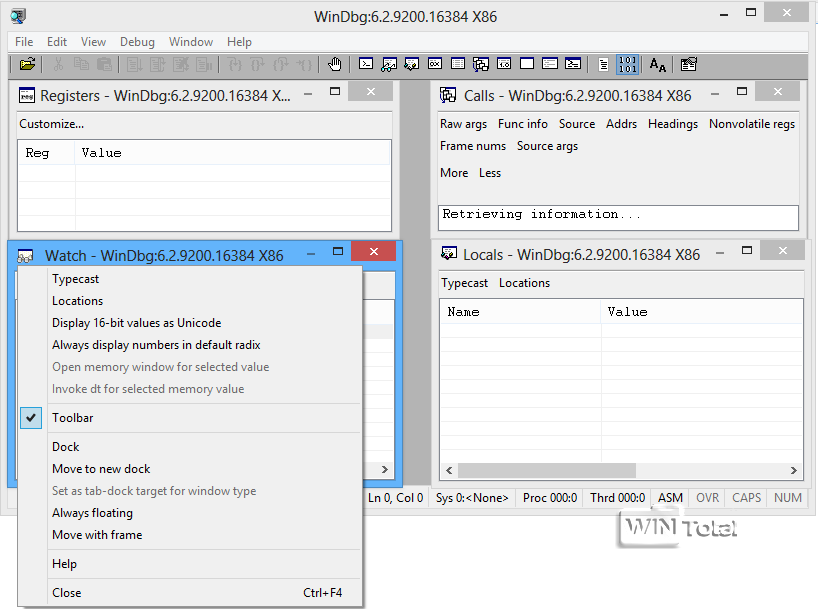Open source file with folder icon

[x=27, y=64]
